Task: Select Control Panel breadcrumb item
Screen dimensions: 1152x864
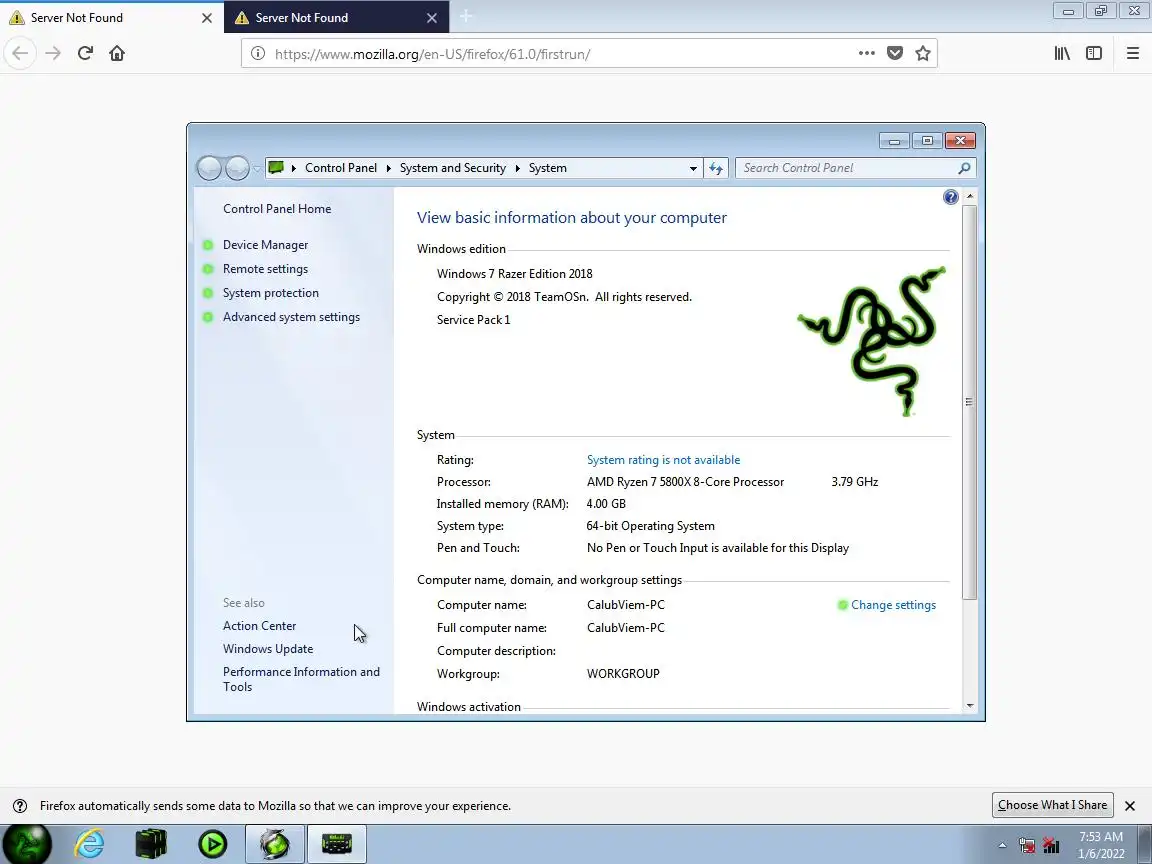Action: coord(341,168)
